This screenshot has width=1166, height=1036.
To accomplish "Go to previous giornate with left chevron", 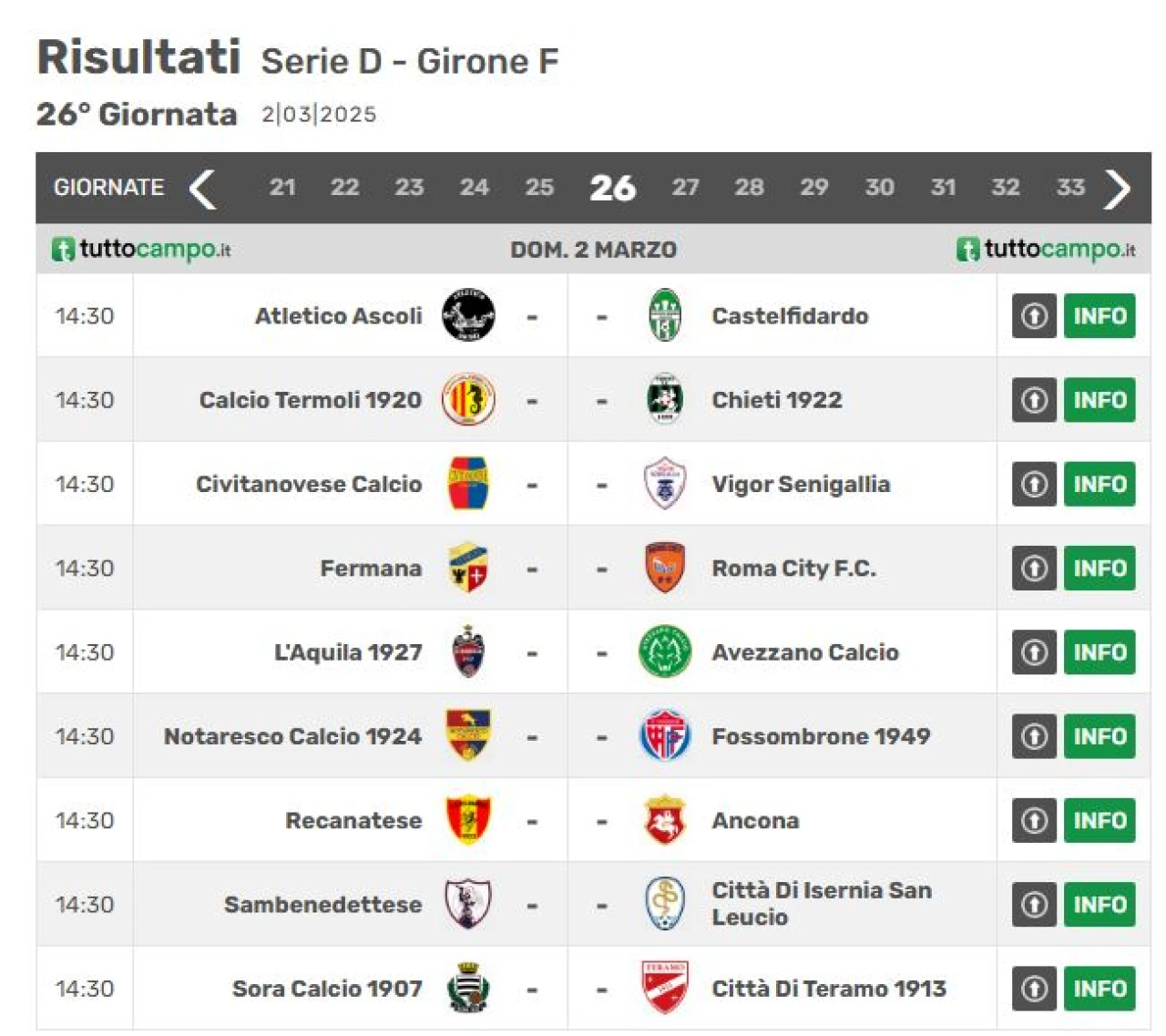I will [x=202, y=189].
